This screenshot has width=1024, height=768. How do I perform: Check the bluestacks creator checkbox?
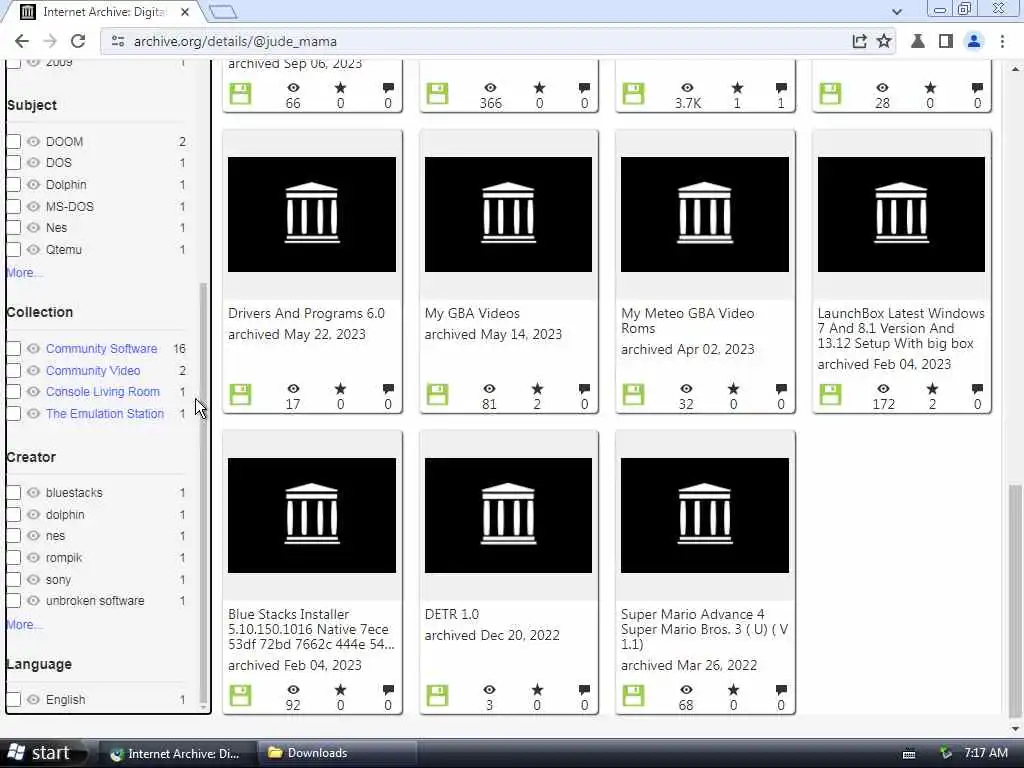click(x=14, y=492)
